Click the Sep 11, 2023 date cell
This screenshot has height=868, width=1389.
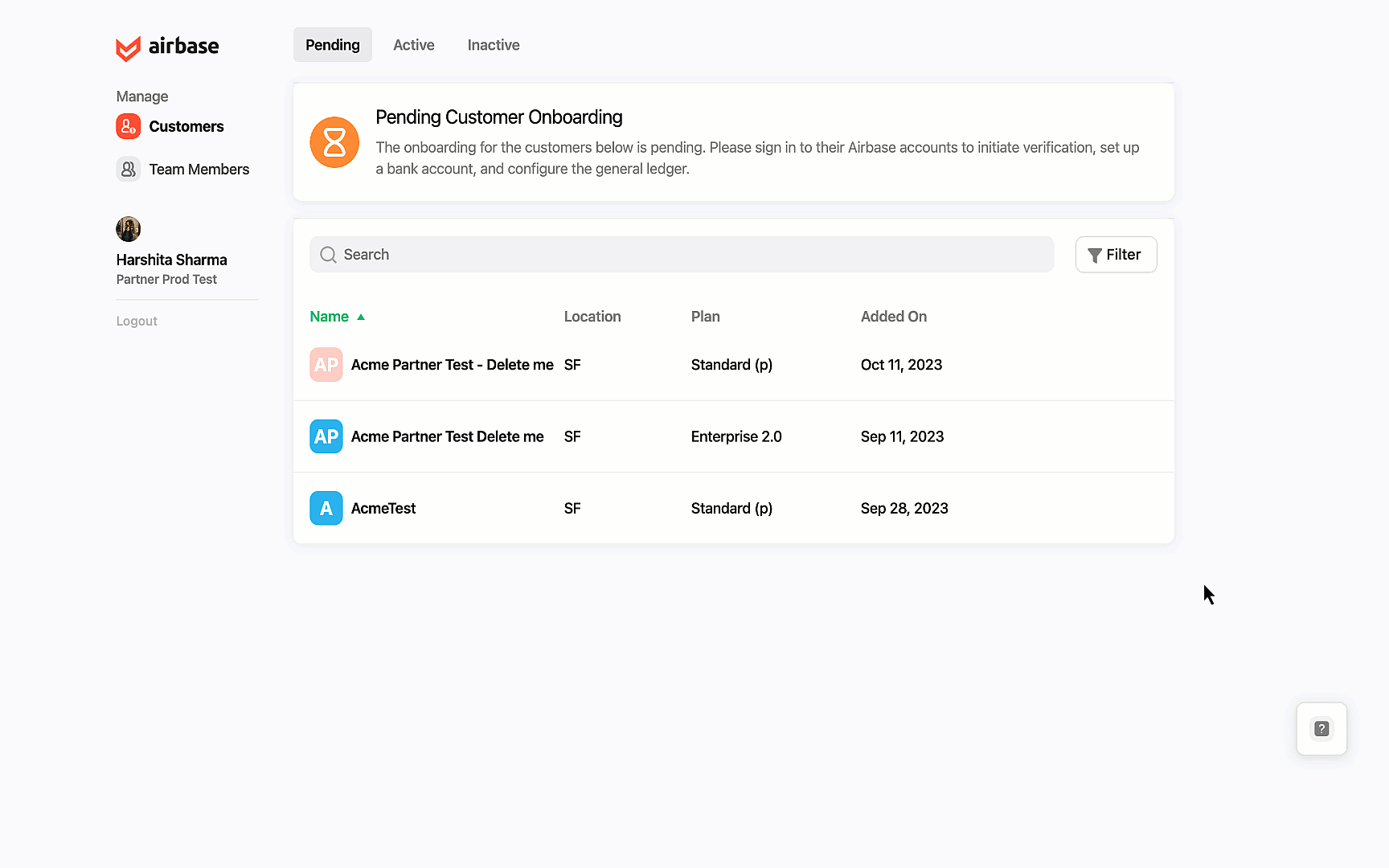click(902, 436)
